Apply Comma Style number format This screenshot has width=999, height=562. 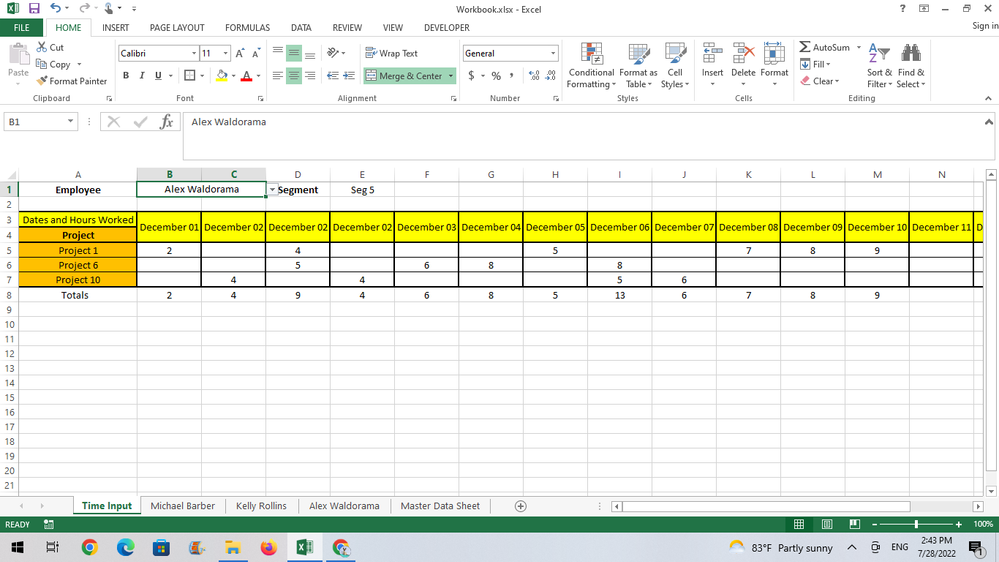[512, 75]
